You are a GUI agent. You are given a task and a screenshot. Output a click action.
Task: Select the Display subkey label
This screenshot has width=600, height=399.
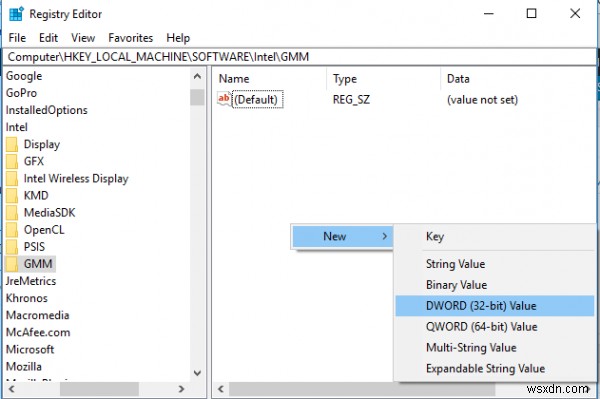(x=42, y=145)
